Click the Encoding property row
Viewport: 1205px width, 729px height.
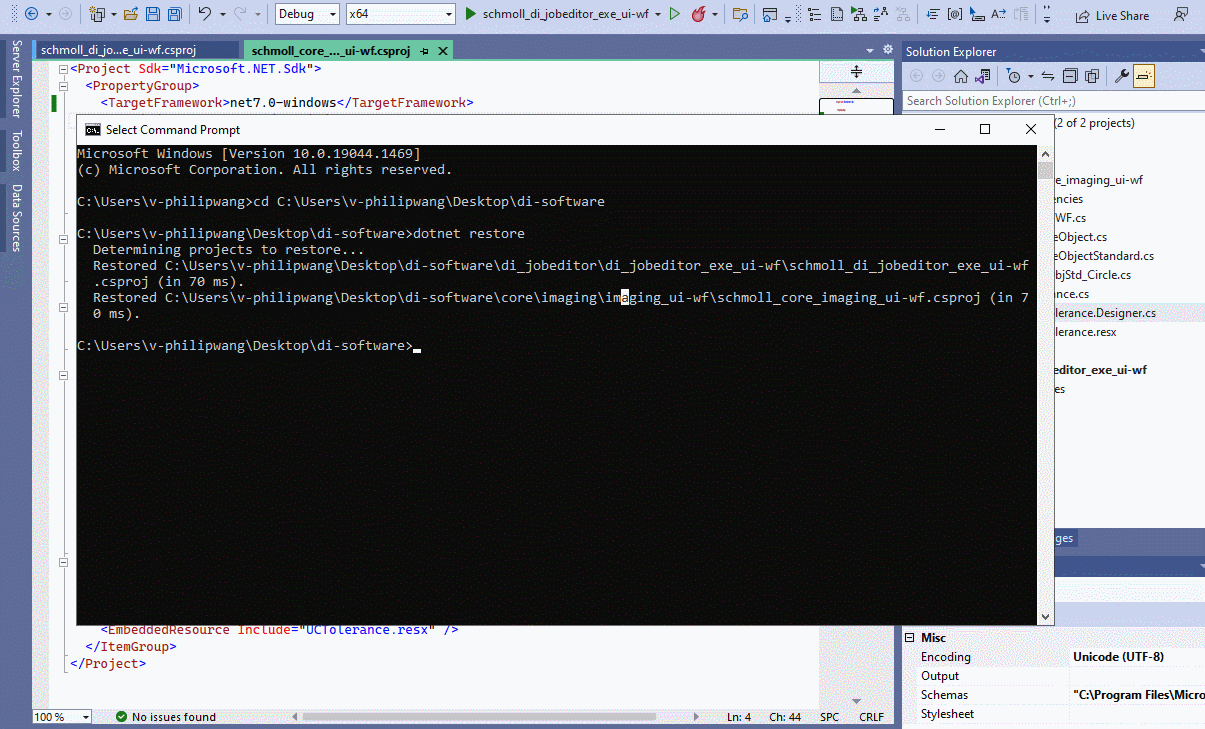(1054, 657)
